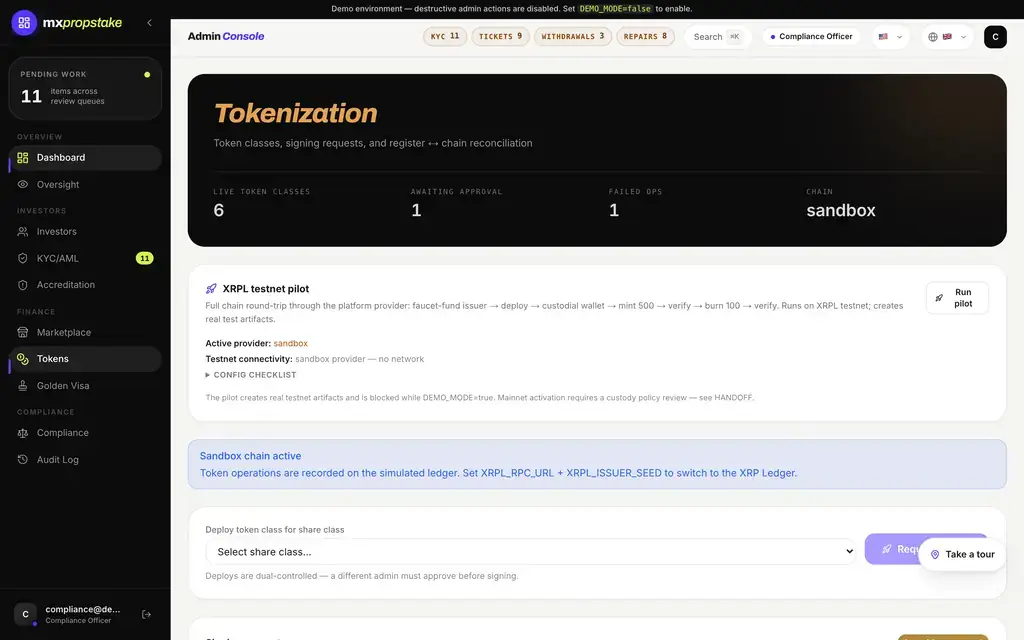Open the Golden Visa page
1024x640 pixels.
[x=85, y=386]
